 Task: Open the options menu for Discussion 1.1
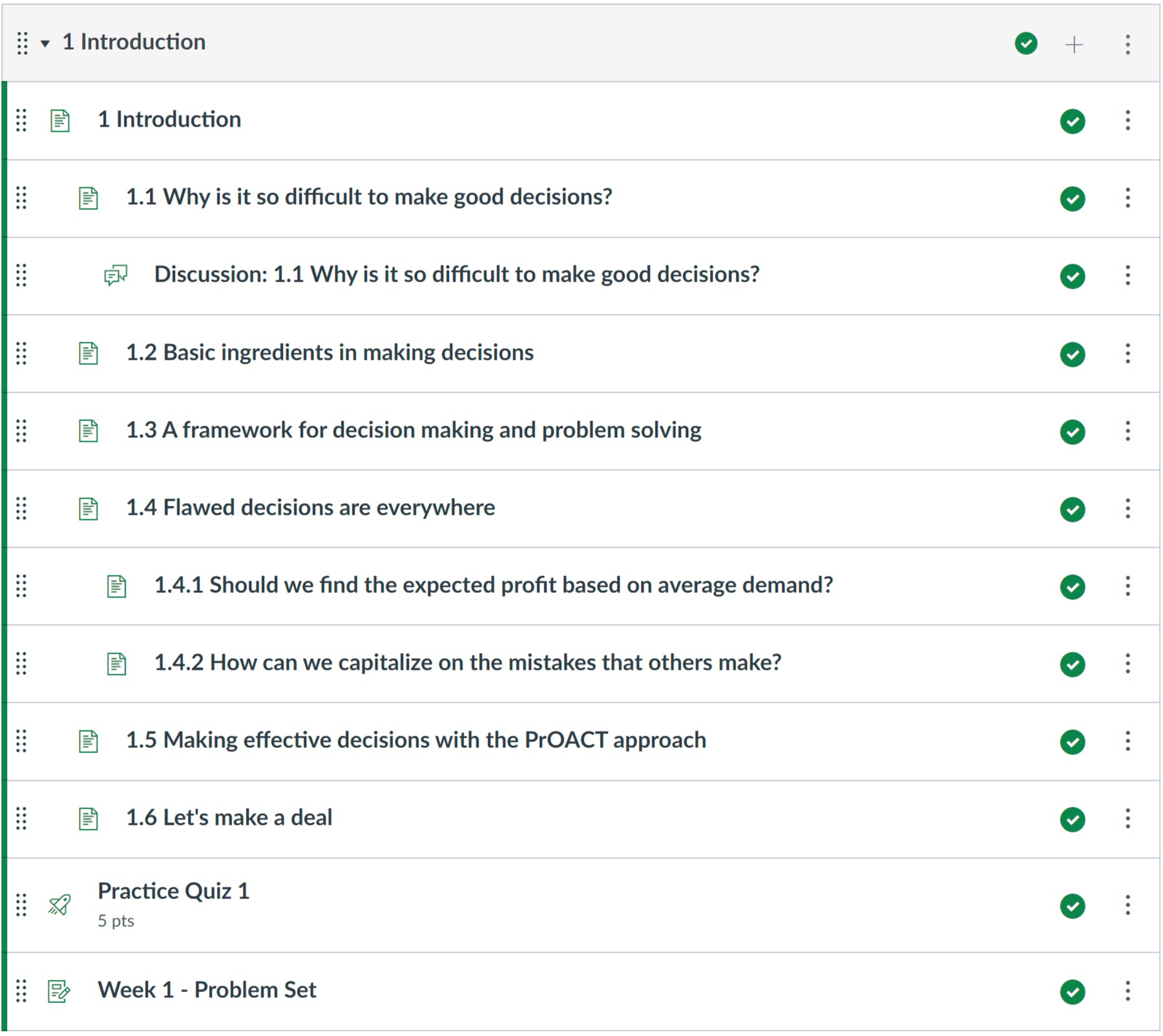1127,275
